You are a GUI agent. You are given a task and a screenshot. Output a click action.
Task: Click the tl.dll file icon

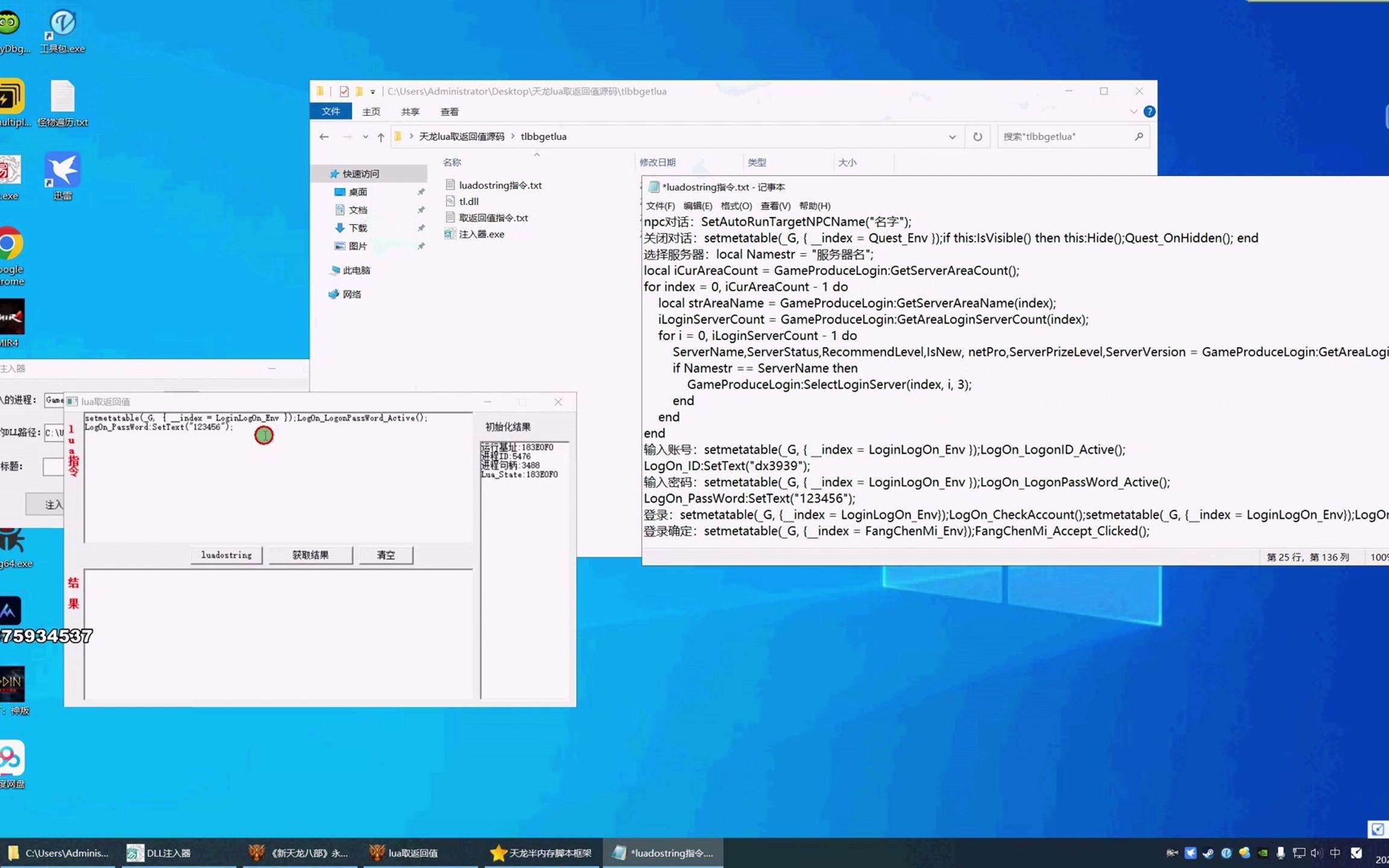pyautogui.click(x=450, y=201)
